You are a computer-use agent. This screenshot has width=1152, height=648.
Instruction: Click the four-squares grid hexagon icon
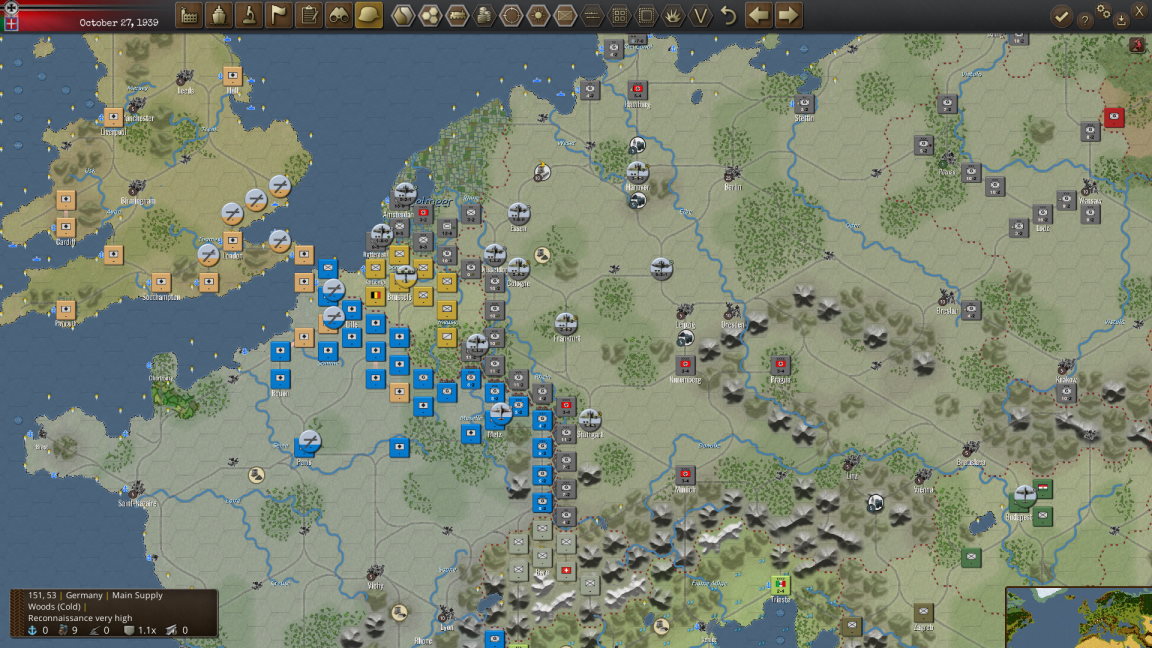tap(619, 15)
